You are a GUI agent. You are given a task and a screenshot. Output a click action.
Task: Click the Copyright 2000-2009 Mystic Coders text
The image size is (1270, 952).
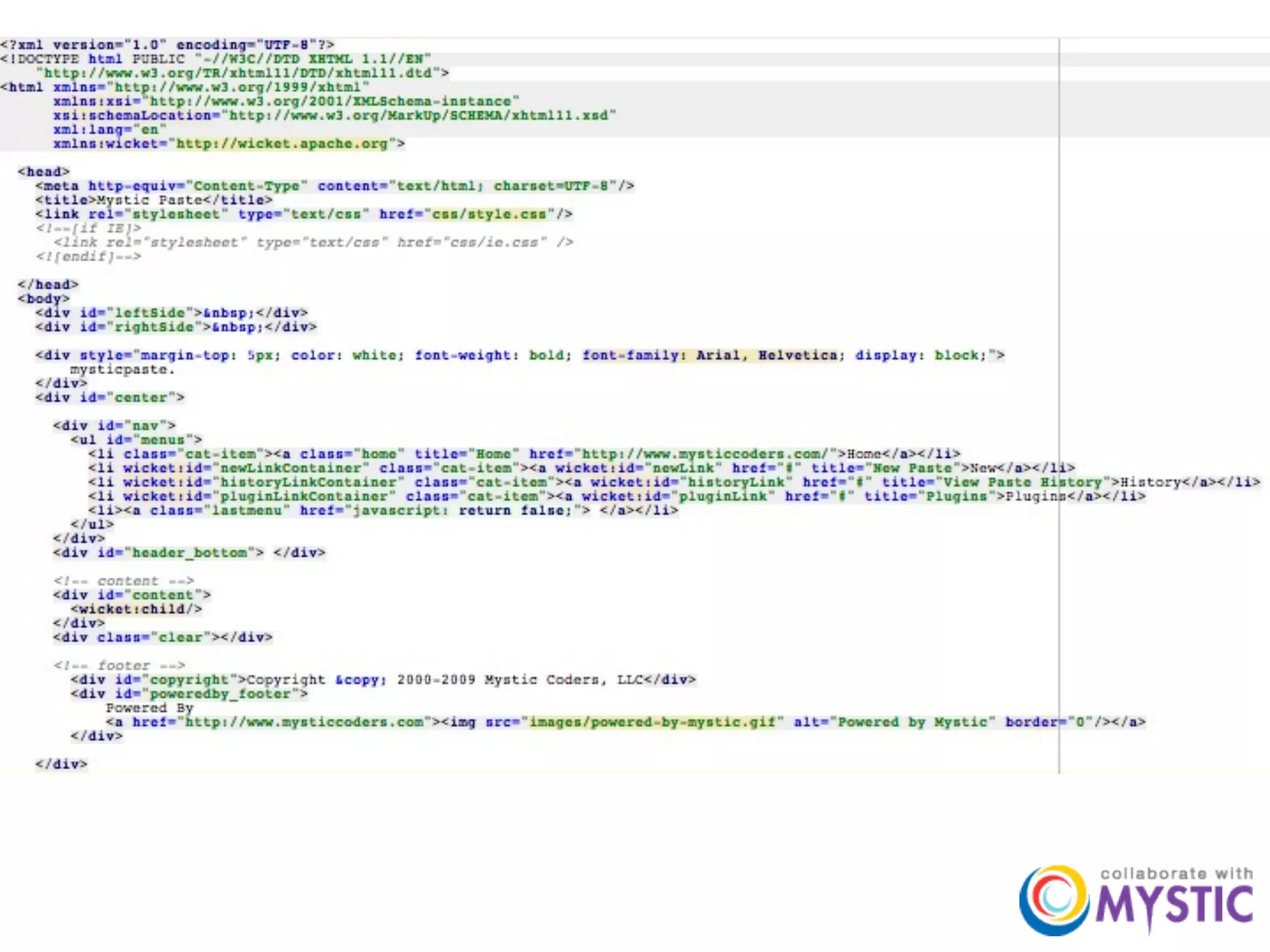pos(444,680)
